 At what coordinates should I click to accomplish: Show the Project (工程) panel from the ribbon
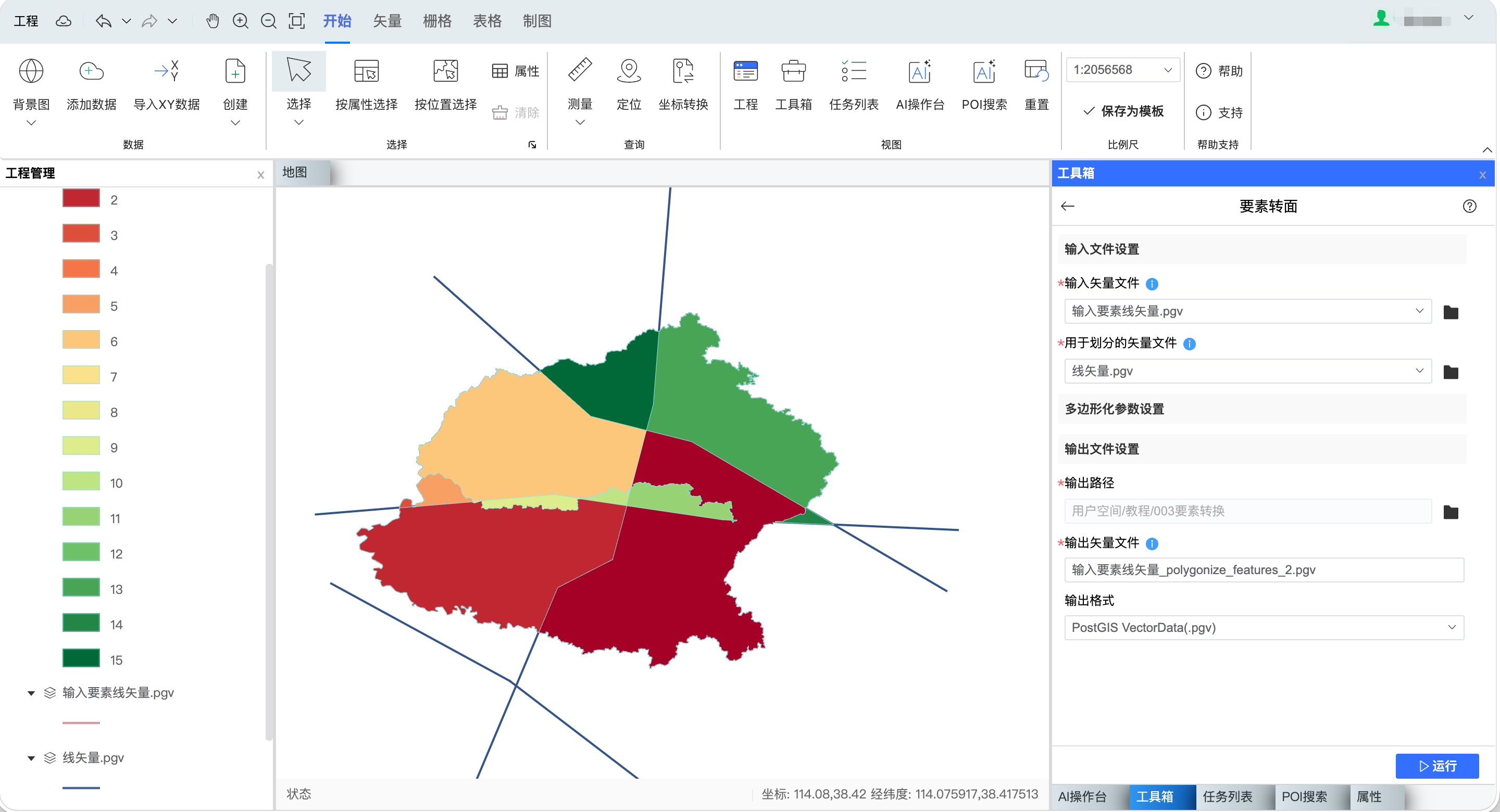pyautogui.click(x=745, y=72)
